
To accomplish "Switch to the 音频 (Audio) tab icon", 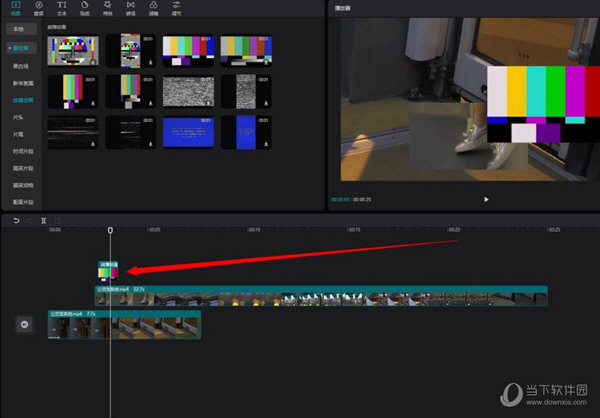I will (38, 9).
